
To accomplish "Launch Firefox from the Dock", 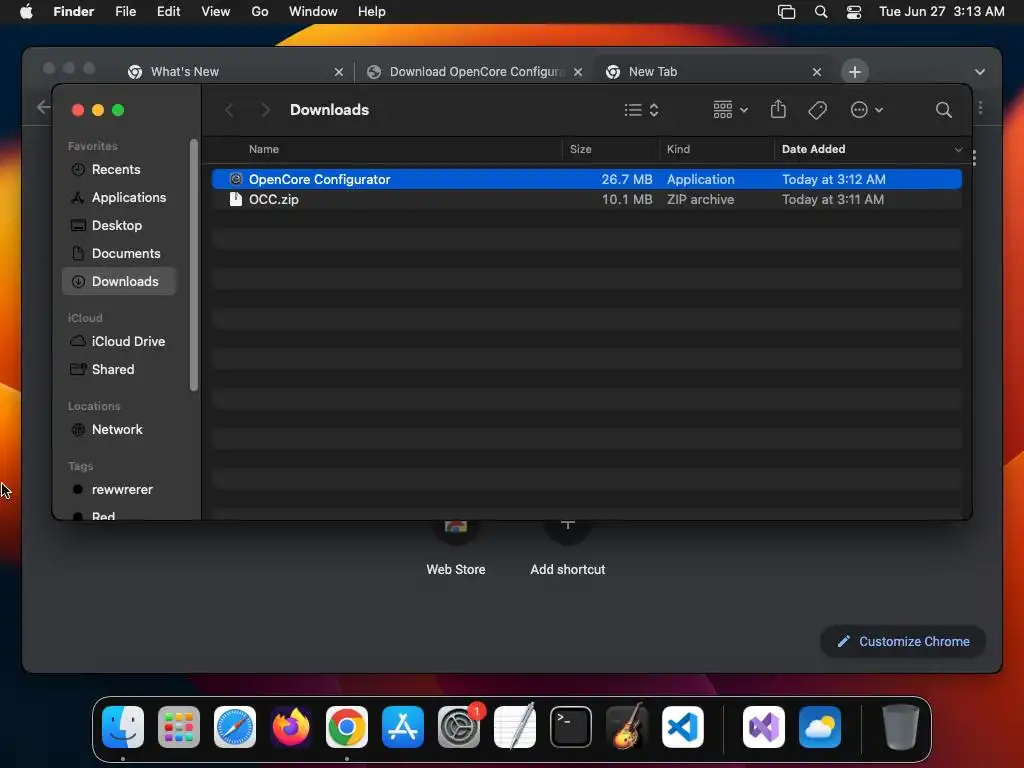I will click(x=291, y=727).
